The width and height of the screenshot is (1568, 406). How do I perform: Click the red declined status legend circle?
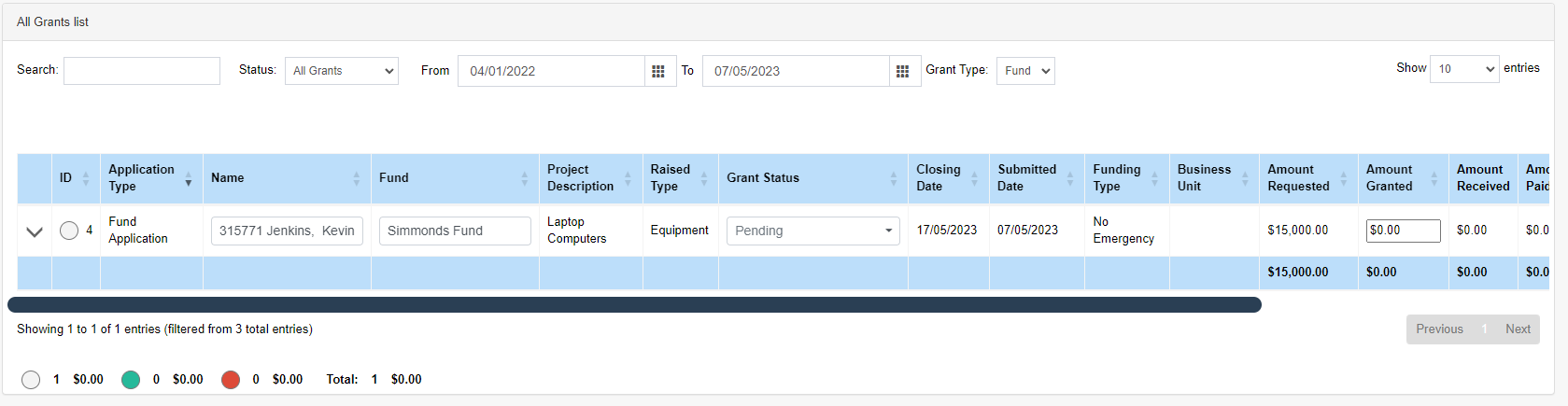click(231, 380)
